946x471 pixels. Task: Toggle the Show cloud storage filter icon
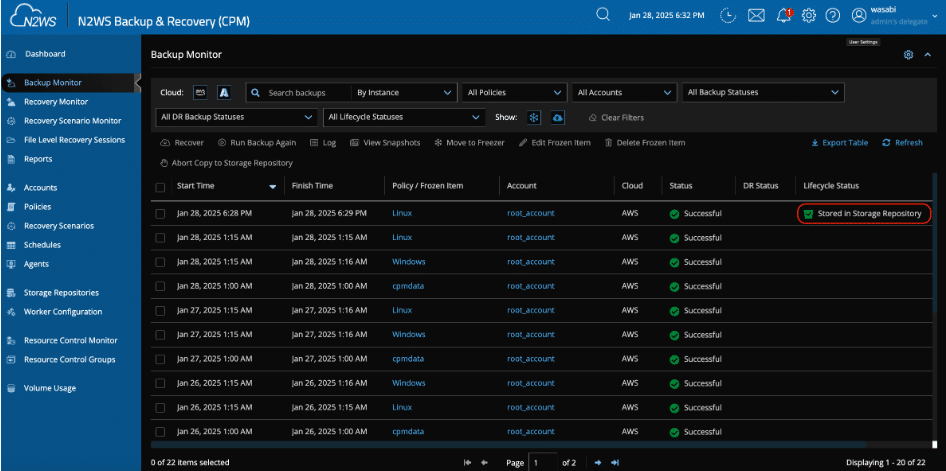pyautogui.click(x=558, y=118)
